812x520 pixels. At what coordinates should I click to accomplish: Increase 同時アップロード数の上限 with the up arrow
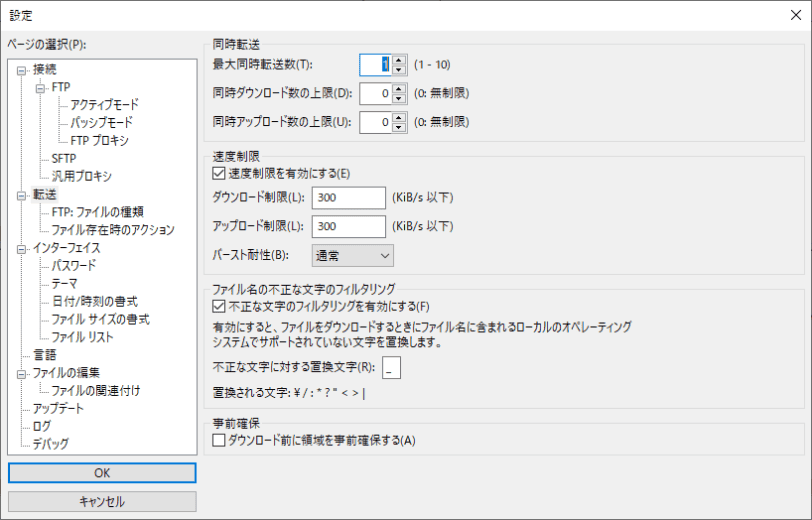(399, 117)
